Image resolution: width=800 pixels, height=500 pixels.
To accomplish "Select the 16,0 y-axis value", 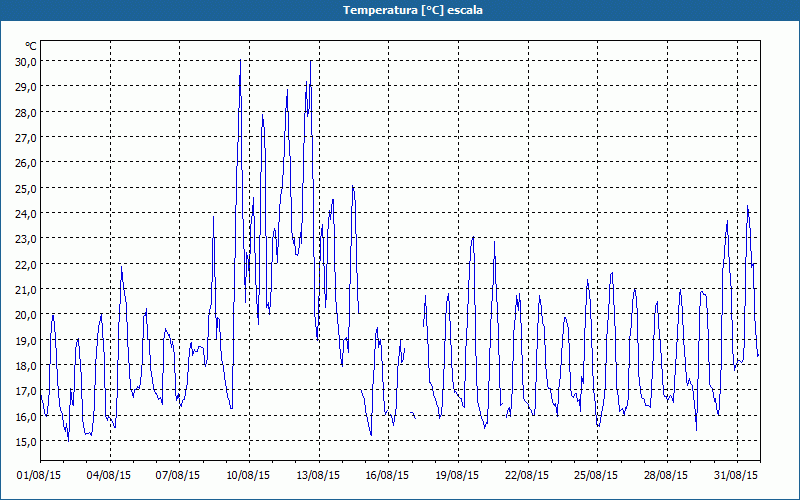I will (26, 416).
